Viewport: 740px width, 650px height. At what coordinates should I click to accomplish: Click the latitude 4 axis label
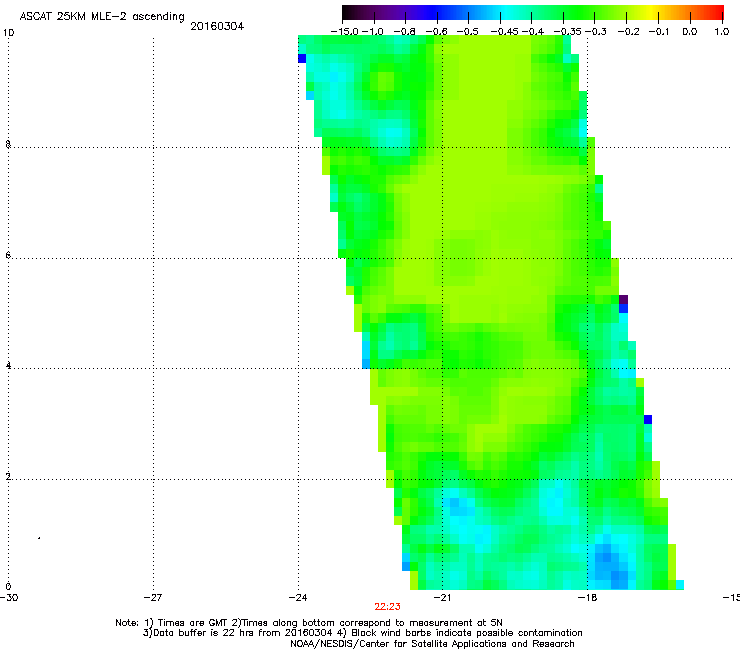(8, 365)
